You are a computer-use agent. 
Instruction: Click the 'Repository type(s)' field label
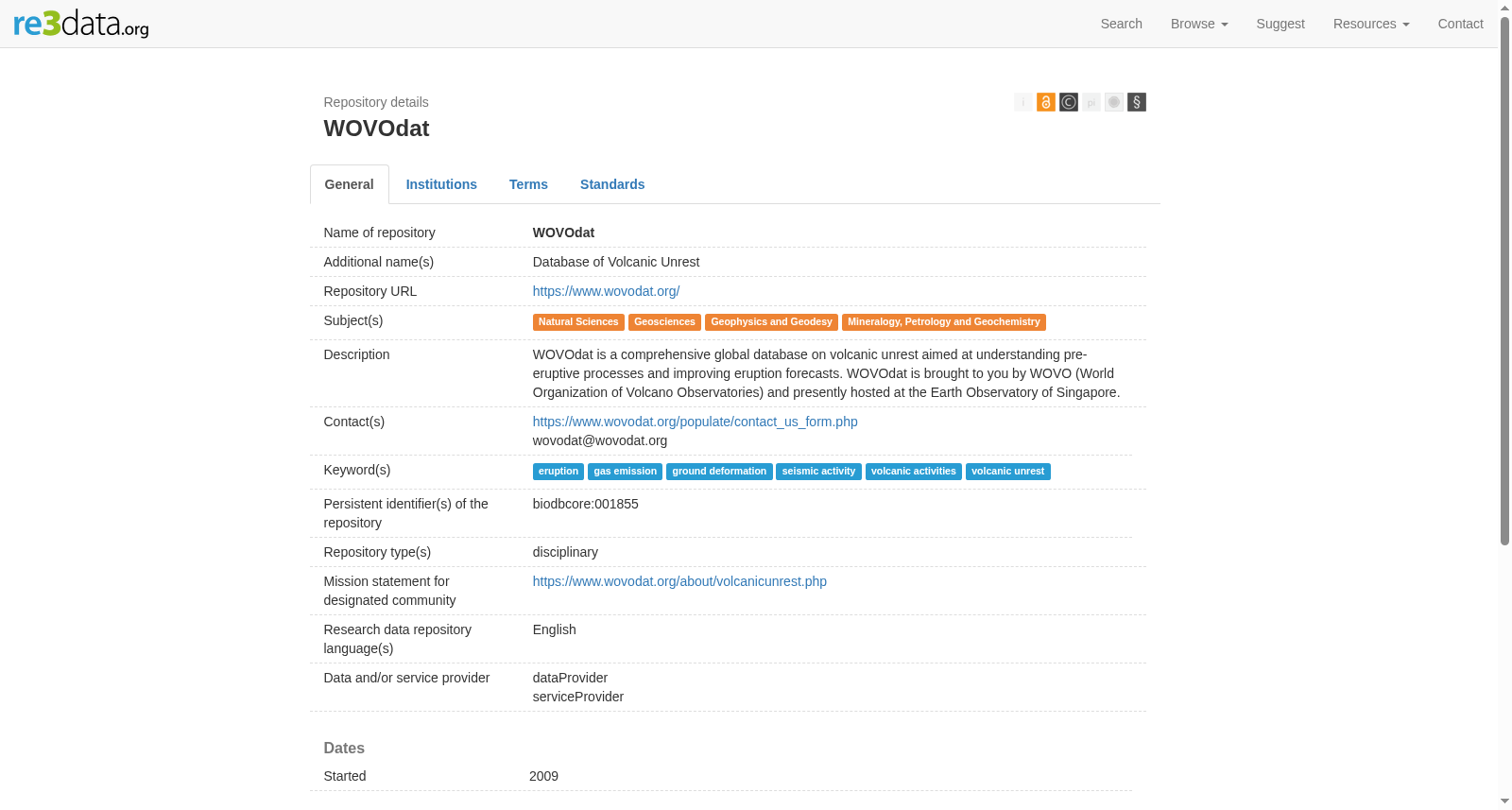(x=377, y=552)
